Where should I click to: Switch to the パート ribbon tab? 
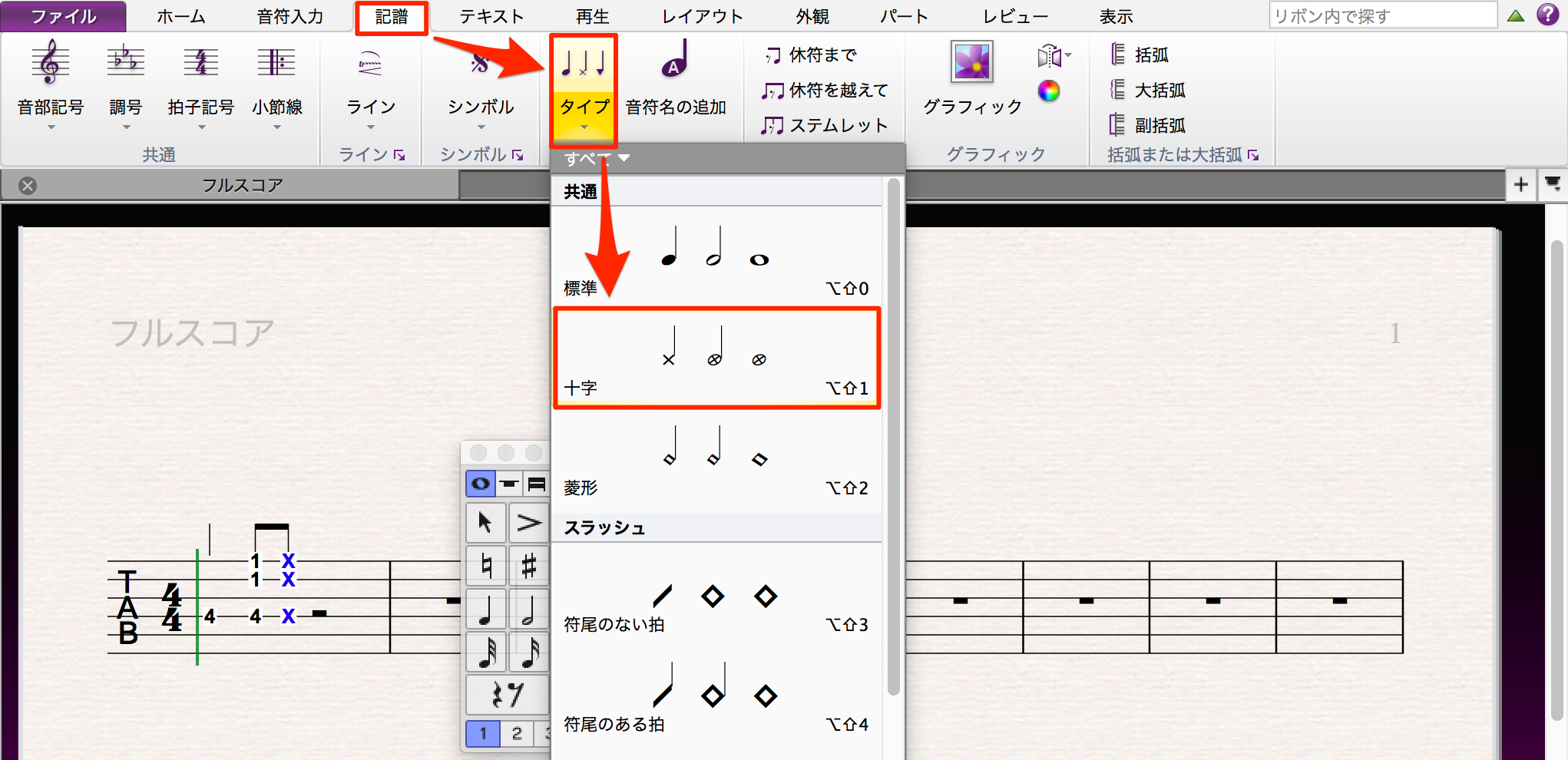tap(905, 16)
